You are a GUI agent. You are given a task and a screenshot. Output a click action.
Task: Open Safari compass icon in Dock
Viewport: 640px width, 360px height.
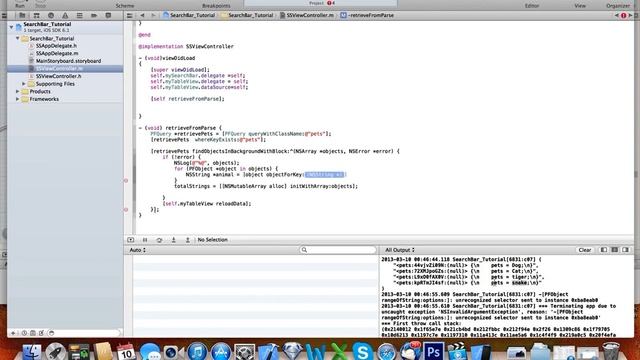pos(386,351)
